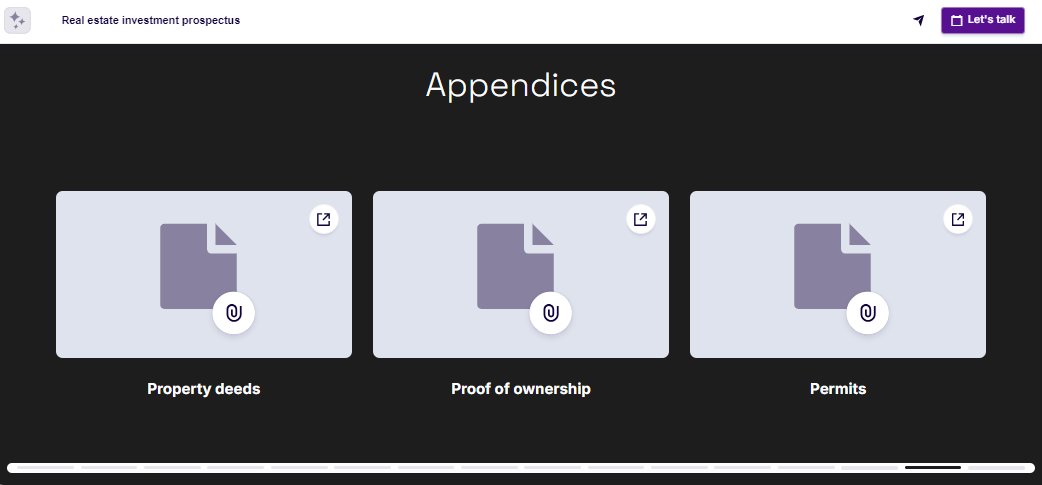Click the highlighted current slide segment

(x=932, y=467)
